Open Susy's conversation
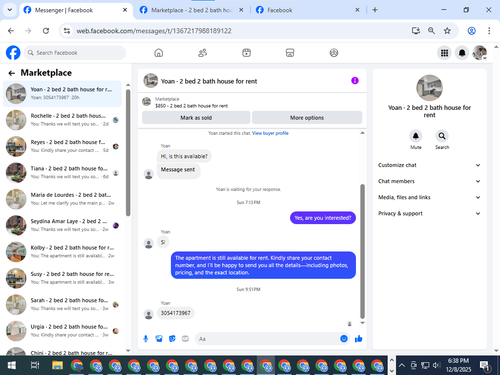 62,278
